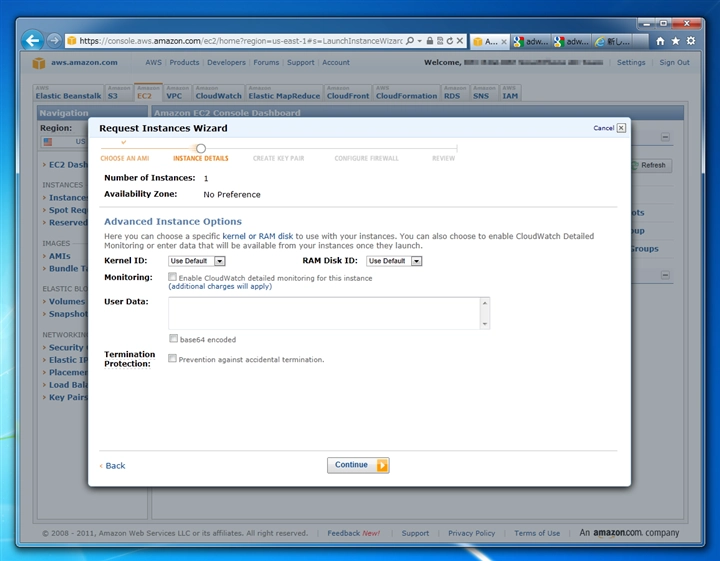Click the orange arrow on Continue button

pyautogui.click(x=382, y=466)
